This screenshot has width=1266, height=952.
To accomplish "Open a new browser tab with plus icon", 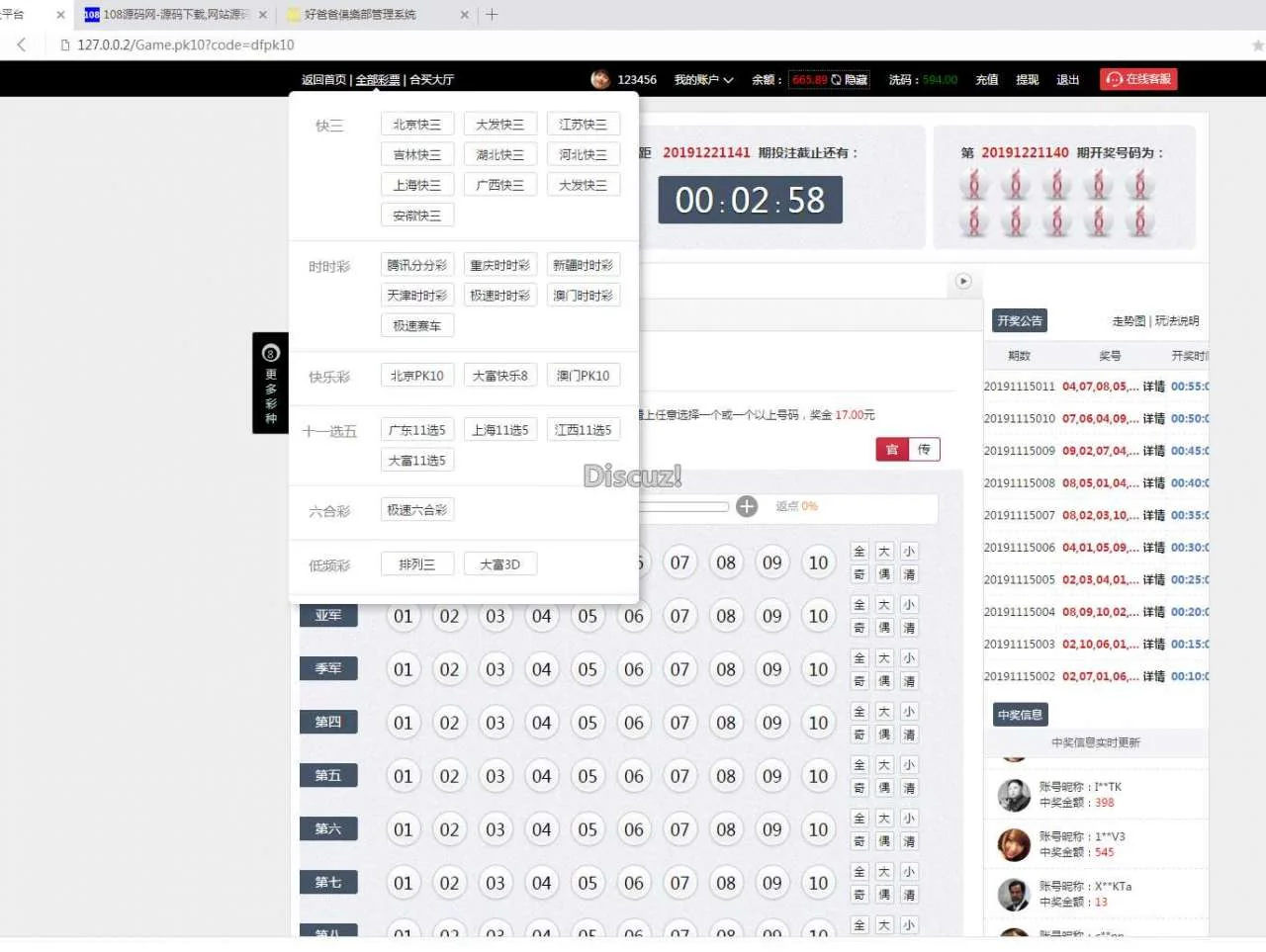I will (492, 15).
